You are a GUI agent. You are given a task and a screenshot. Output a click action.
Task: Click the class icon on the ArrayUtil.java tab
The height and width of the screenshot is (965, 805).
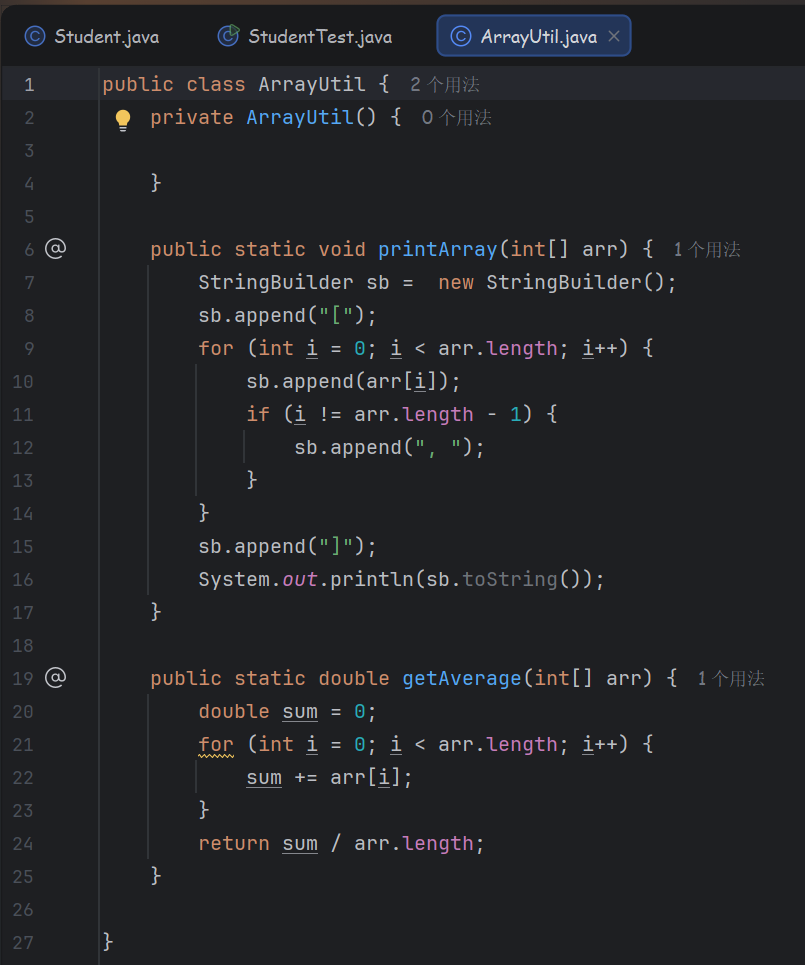(x=460, y=36)
